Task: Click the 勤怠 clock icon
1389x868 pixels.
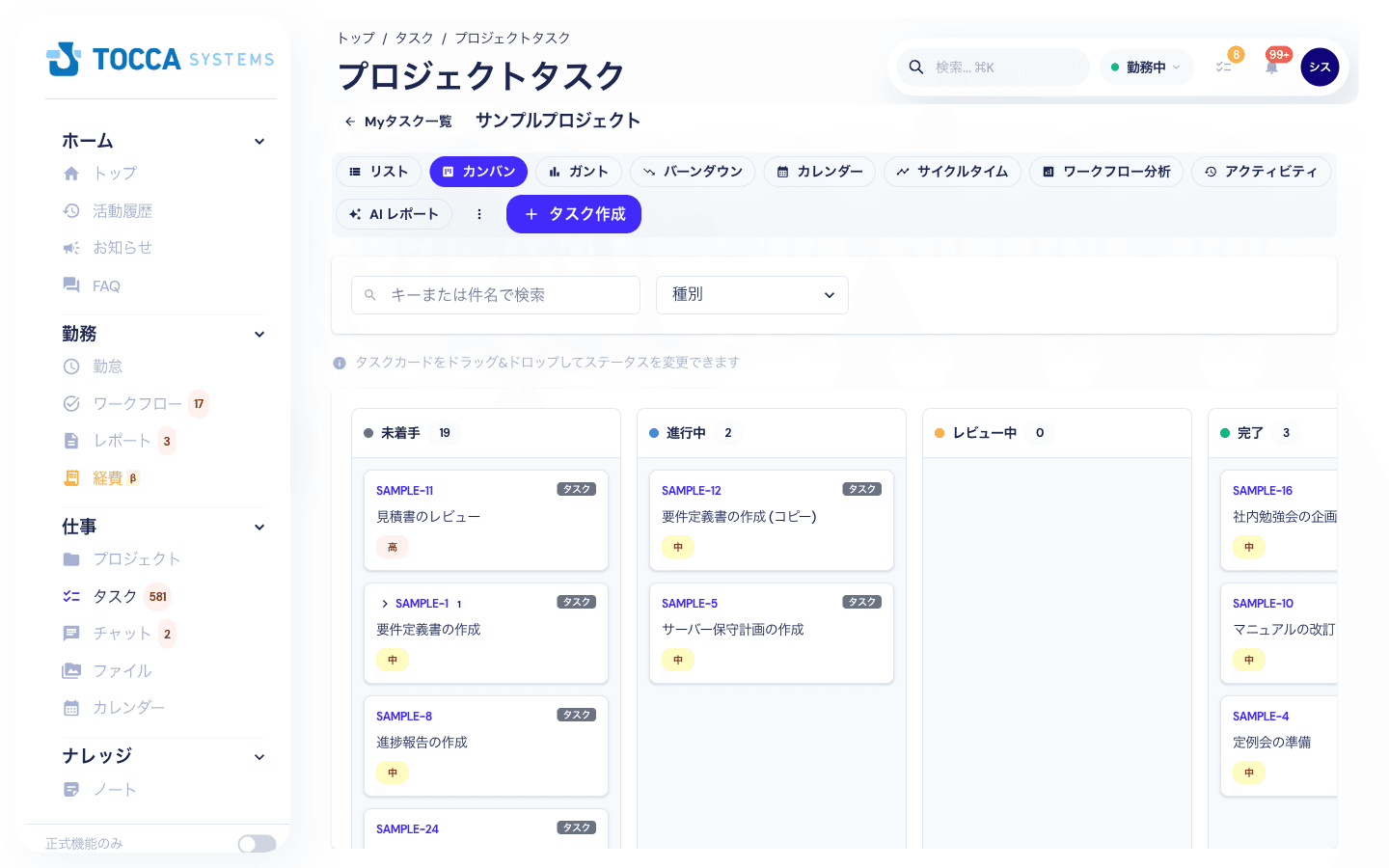Action: [71, 366]
